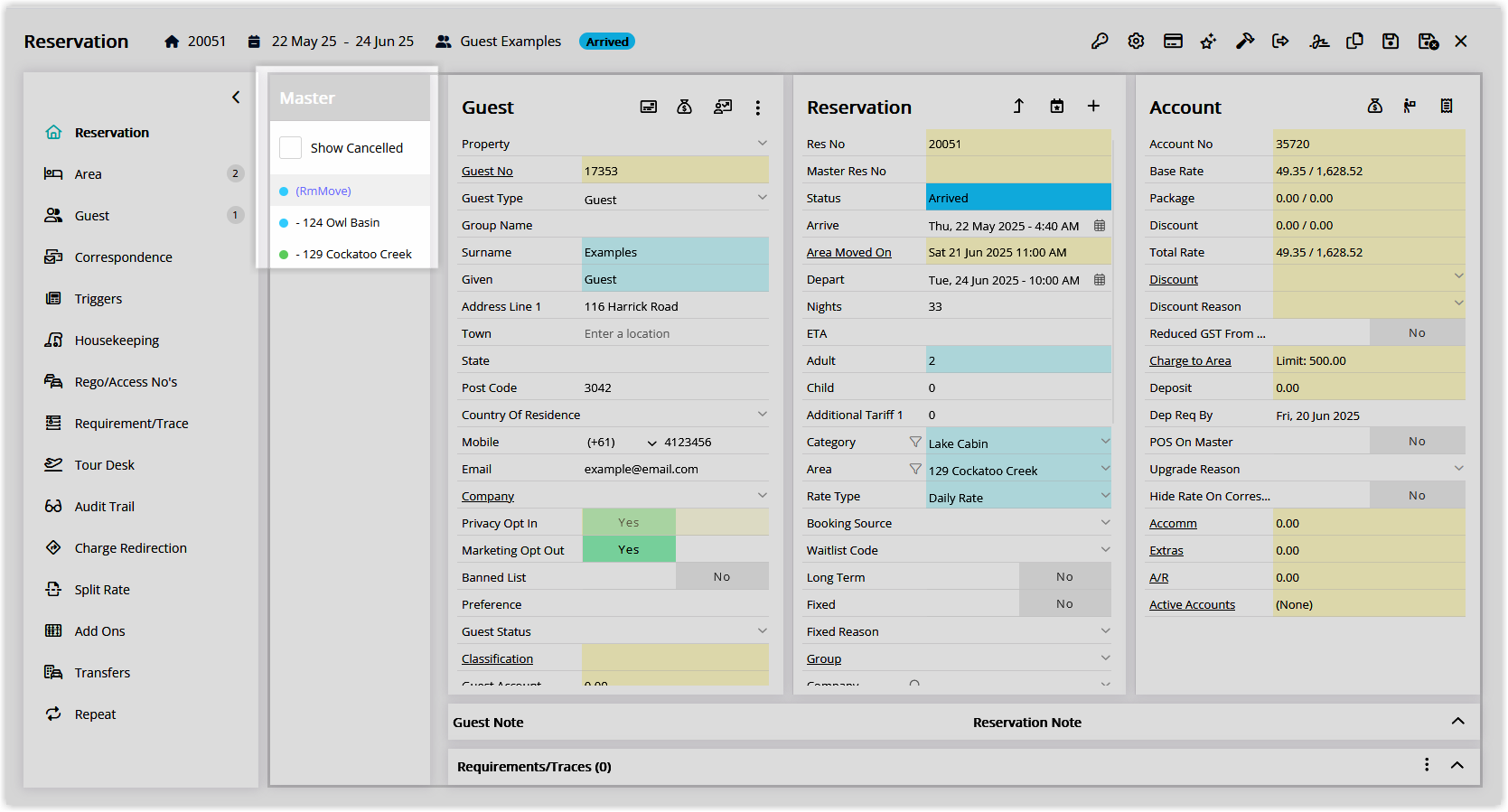Image resolution: width=1508 pixels, height=812 pixels.
Task: Toggle Reduced GST From switch
Action: [1418, 332]
